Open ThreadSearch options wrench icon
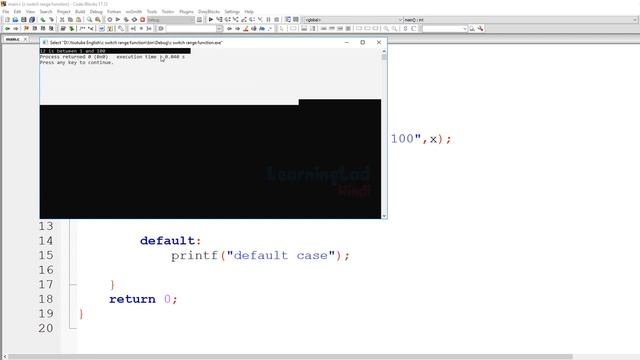 click(480, 29)
